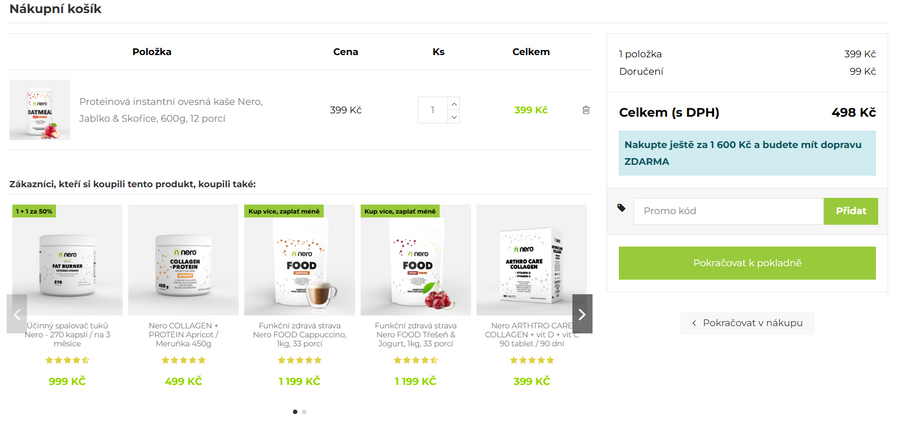The width and height of the screenshot is (900, 426).
Task: Click the Promo kód input field
Action: click(728, 211)
